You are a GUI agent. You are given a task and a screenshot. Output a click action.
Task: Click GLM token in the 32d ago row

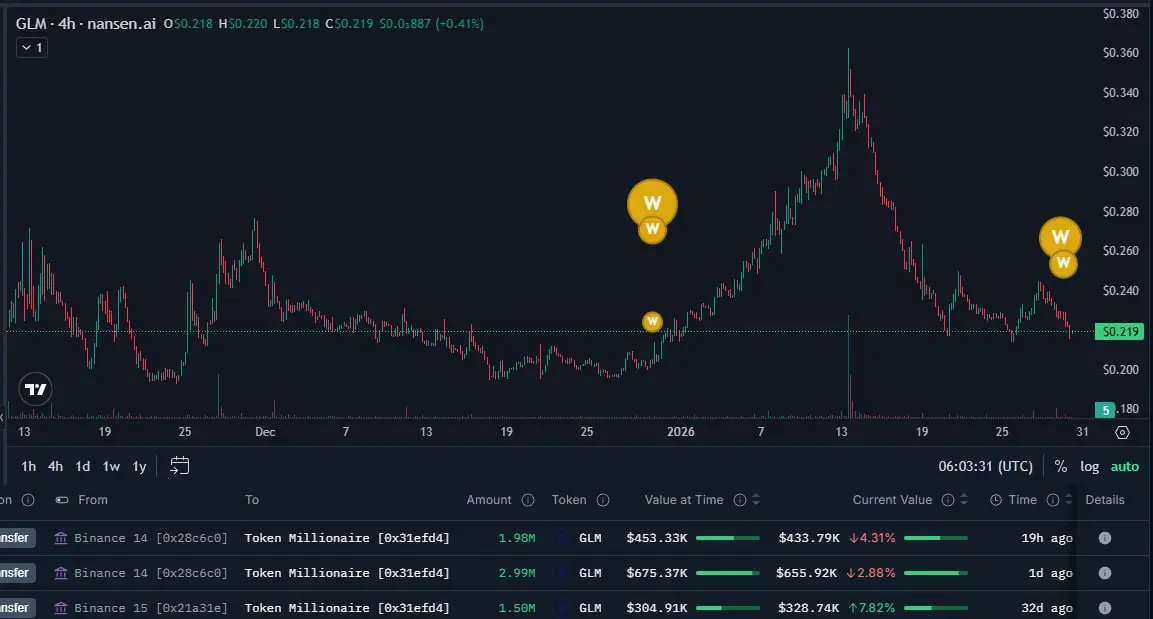(590, 608)
